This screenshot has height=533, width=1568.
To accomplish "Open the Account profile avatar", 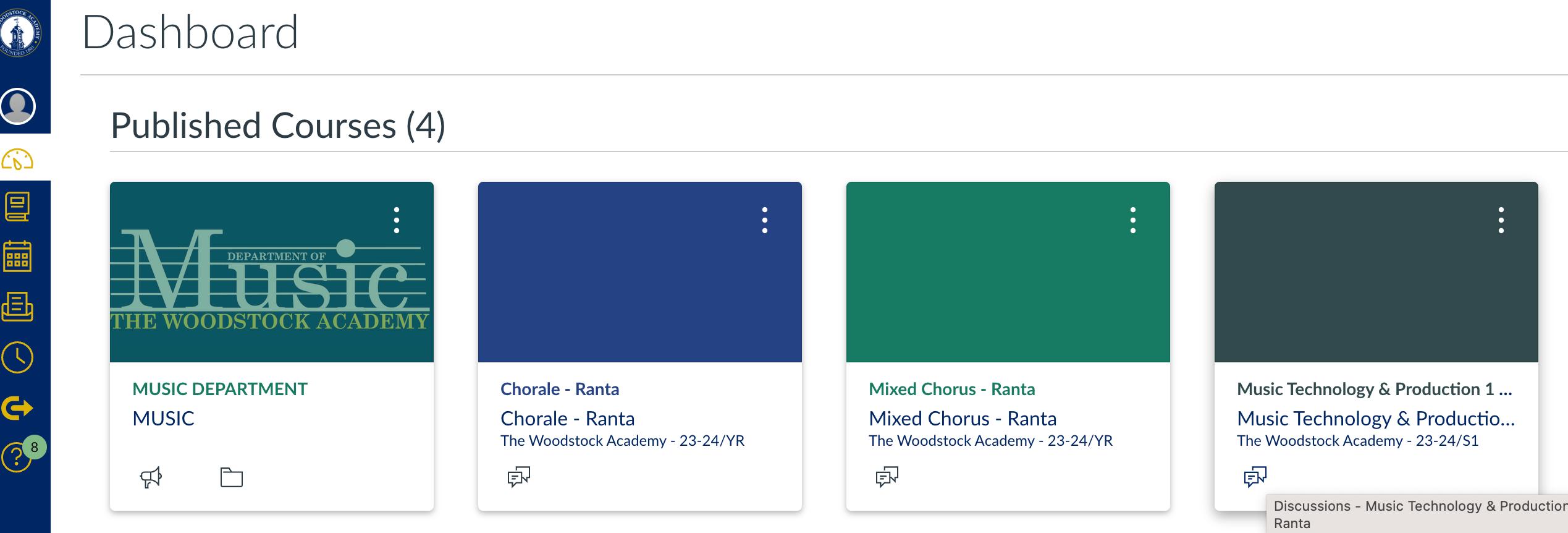I will click(x=18, y=106).
